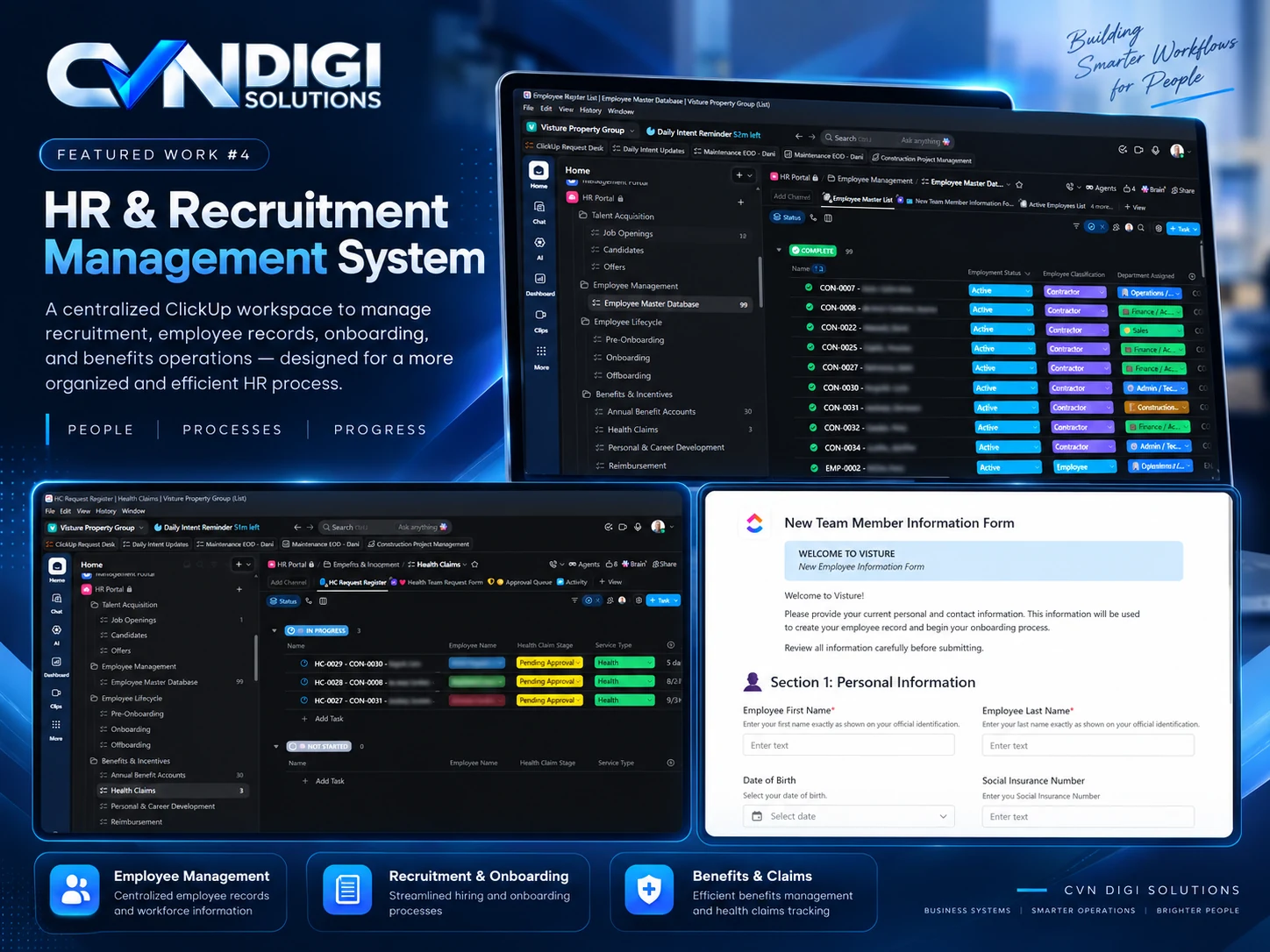The height and width of the screenshot is (952, 1270).
Task: Collapse the COMPLETE group in Employee Master List
Action: (x=779, y=250)
